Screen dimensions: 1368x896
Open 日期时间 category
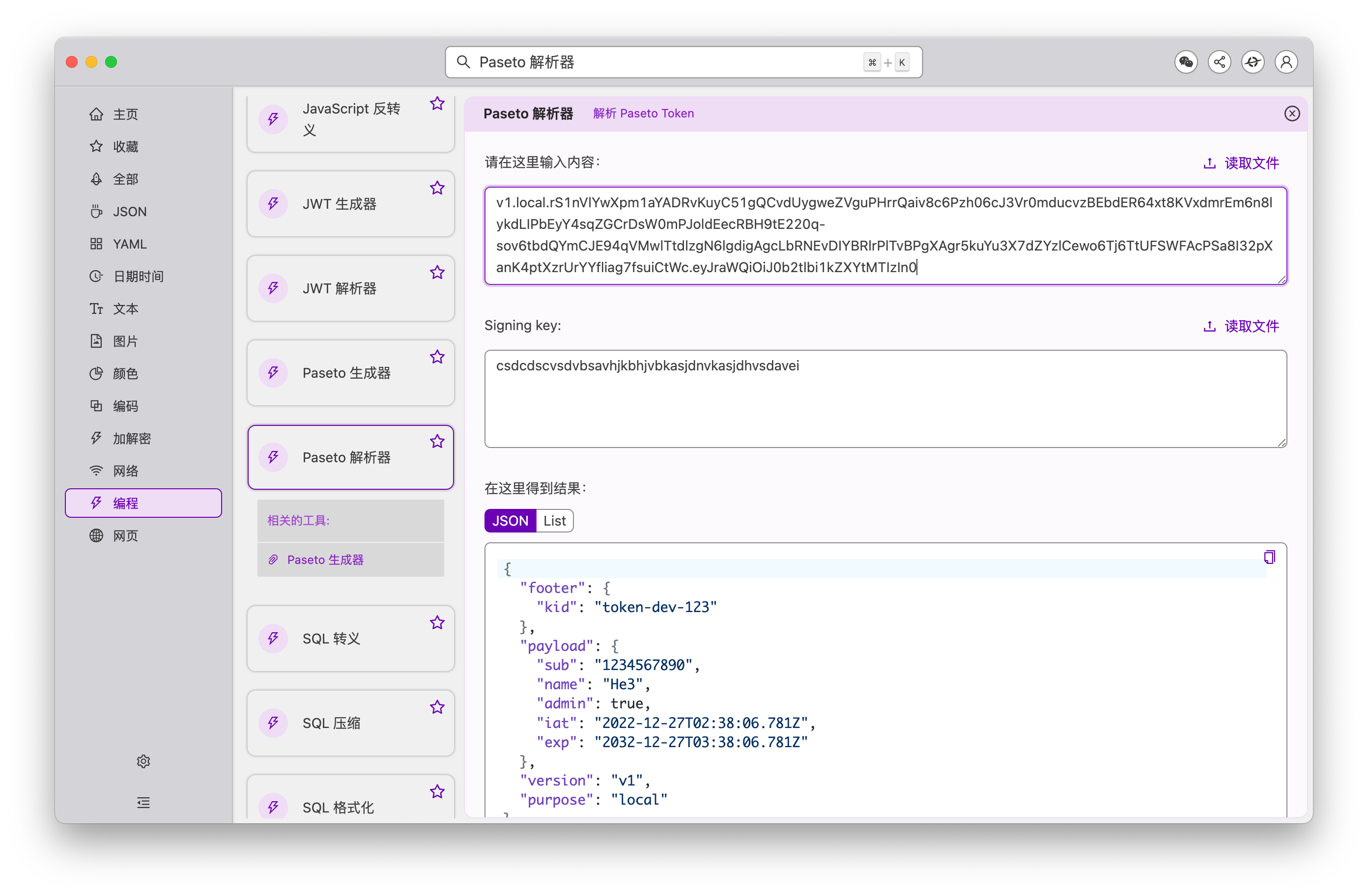tap(143, 277)
